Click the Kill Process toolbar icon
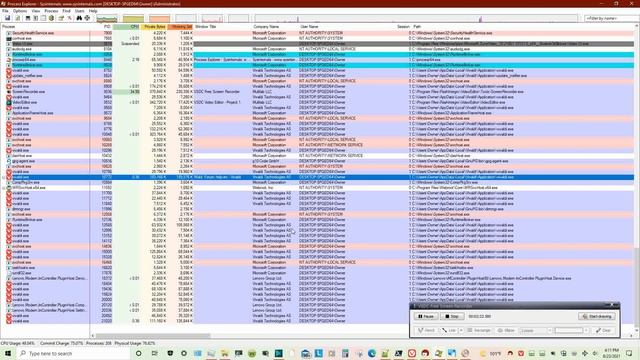Viewport: 640px width, 360px height. pyautogui.click(x=69, y=18)
